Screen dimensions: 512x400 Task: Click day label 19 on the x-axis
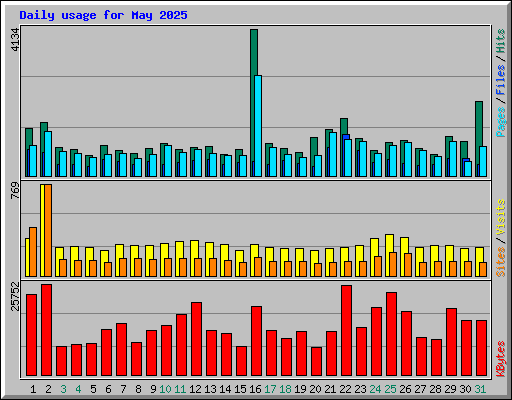(300, 389)
